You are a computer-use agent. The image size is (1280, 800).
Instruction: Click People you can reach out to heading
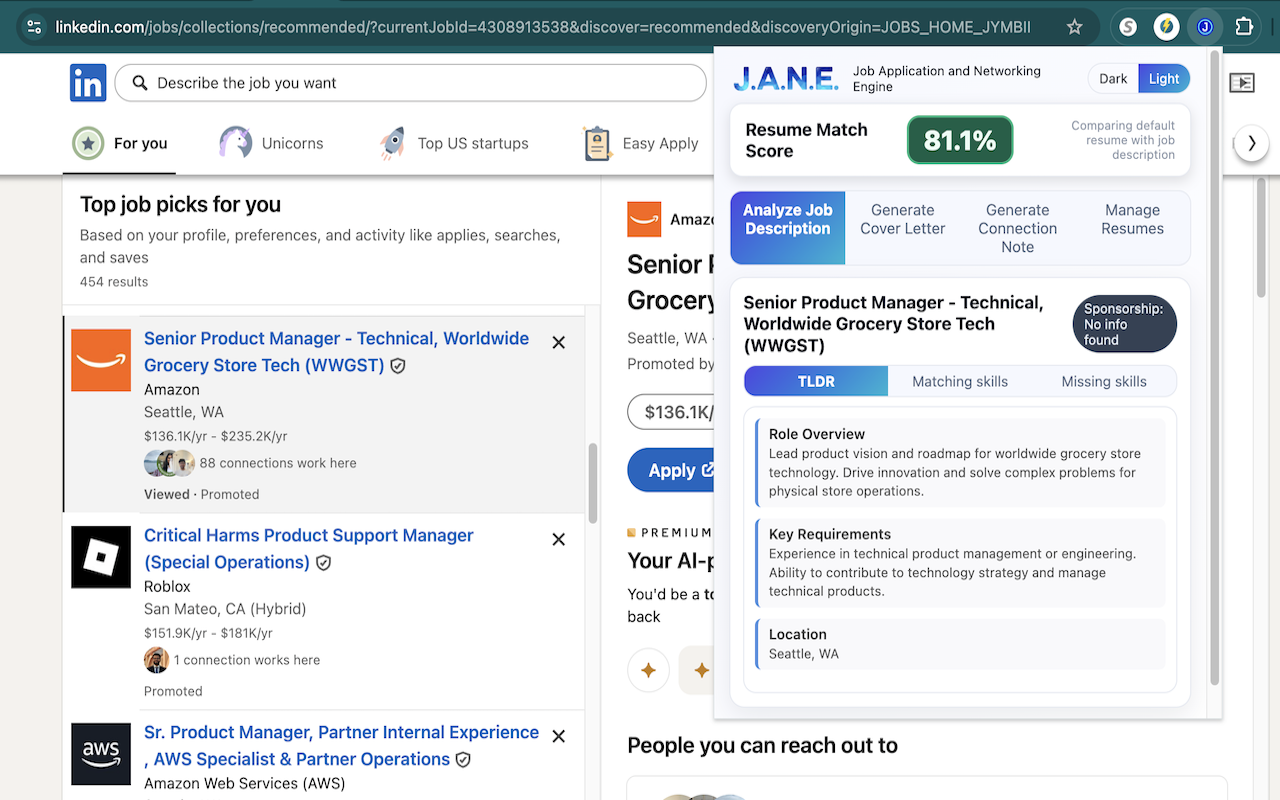point(762,745)
